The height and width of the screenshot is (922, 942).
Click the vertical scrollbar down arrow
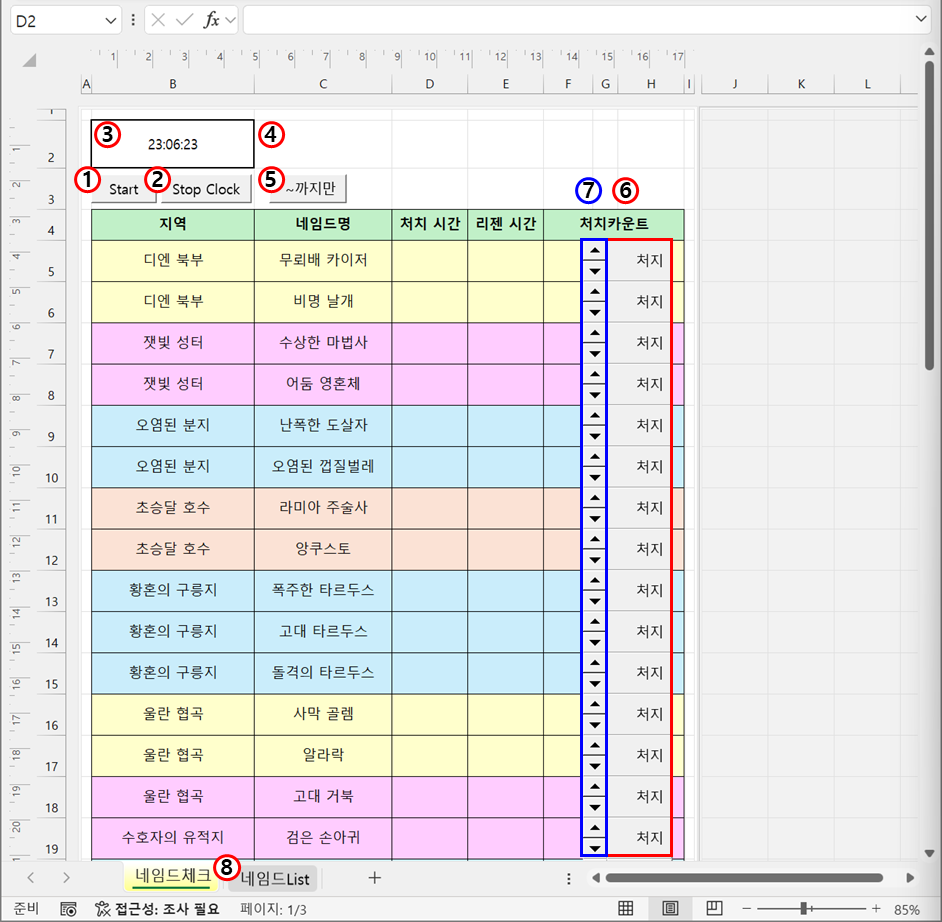pyautogui.click(x=929, y=854)
